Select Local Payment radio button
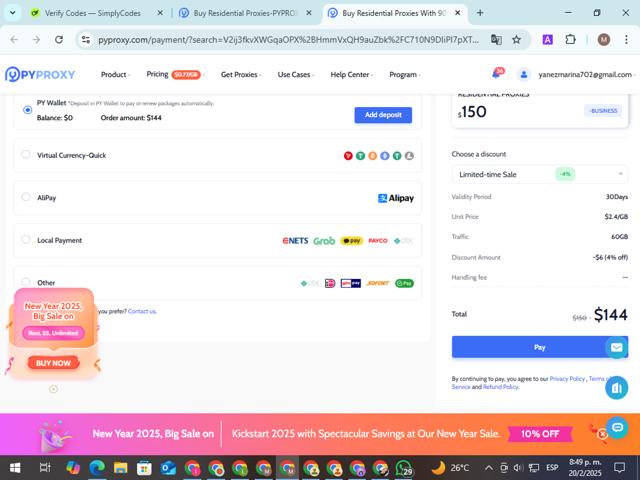640x480 pixels. coord(26,240)
